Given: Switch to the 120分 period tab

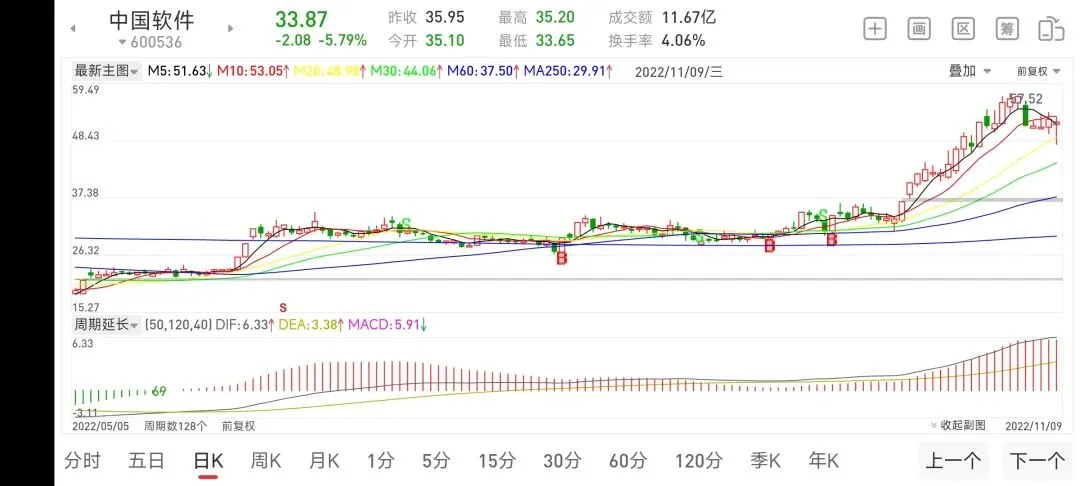Looking at the screenshot, I should [698, 461].
